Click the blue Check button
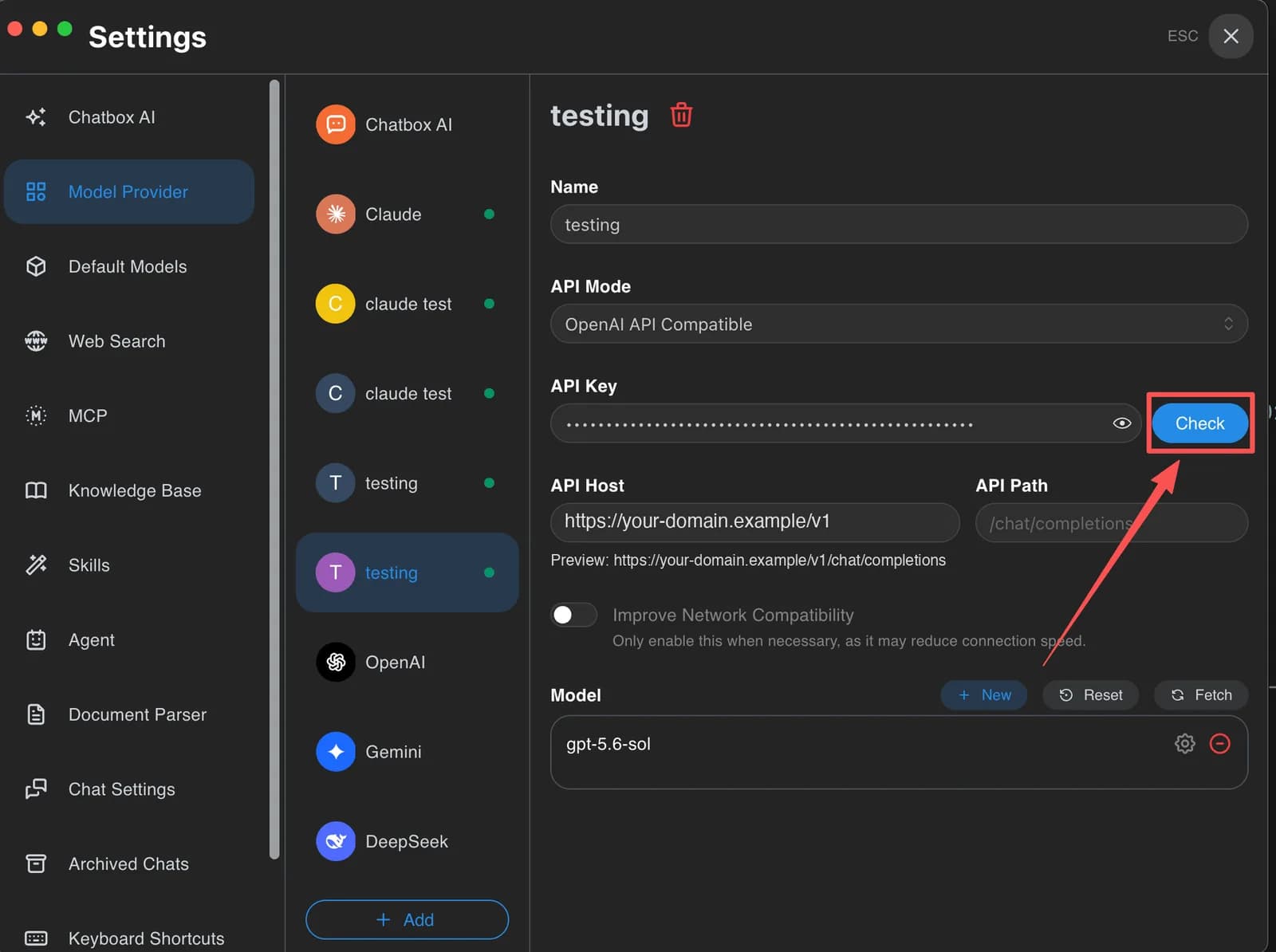The image size is (1276, 952). coord(1200,423)
